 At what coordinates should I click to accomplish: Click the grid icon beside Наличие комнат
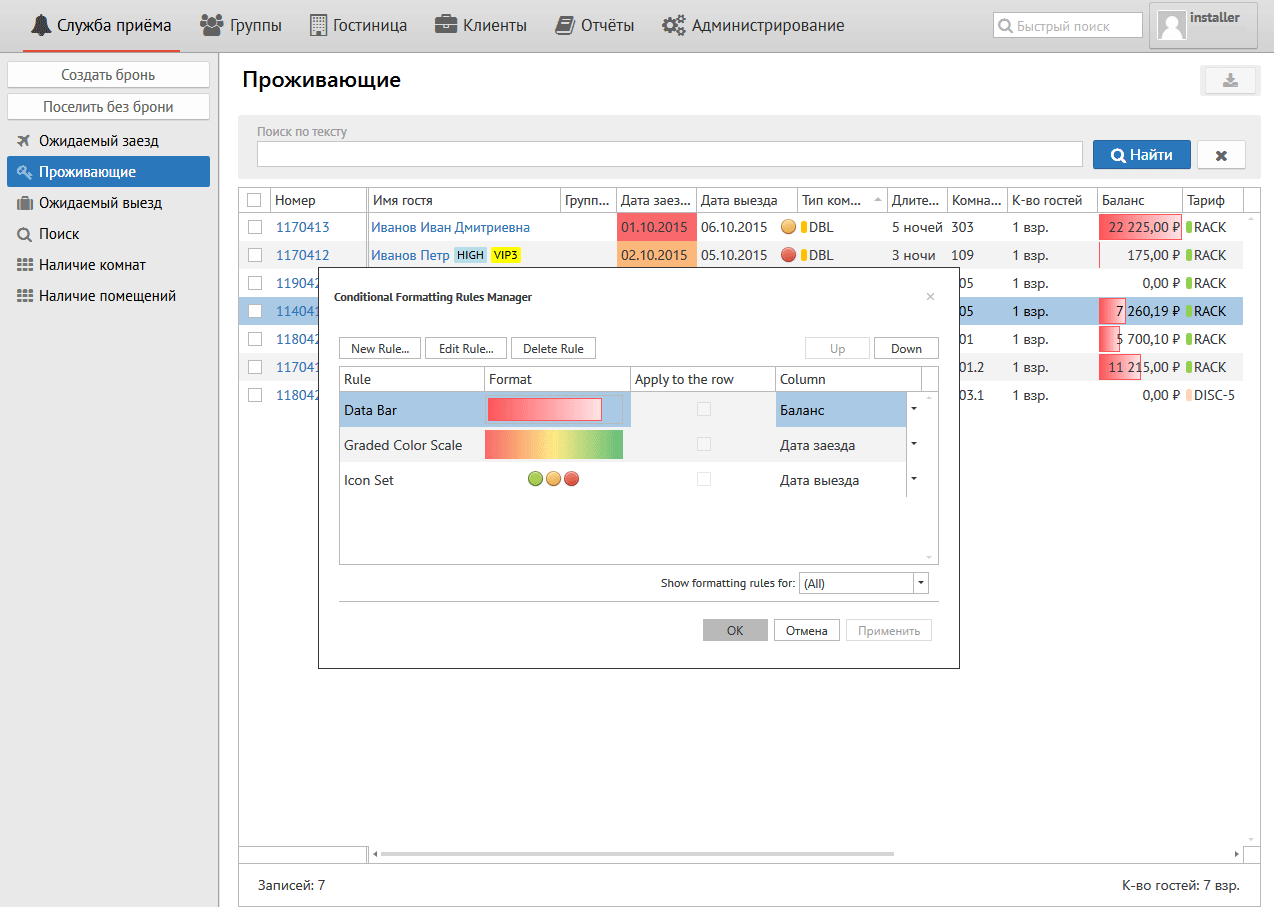point(24,265)
